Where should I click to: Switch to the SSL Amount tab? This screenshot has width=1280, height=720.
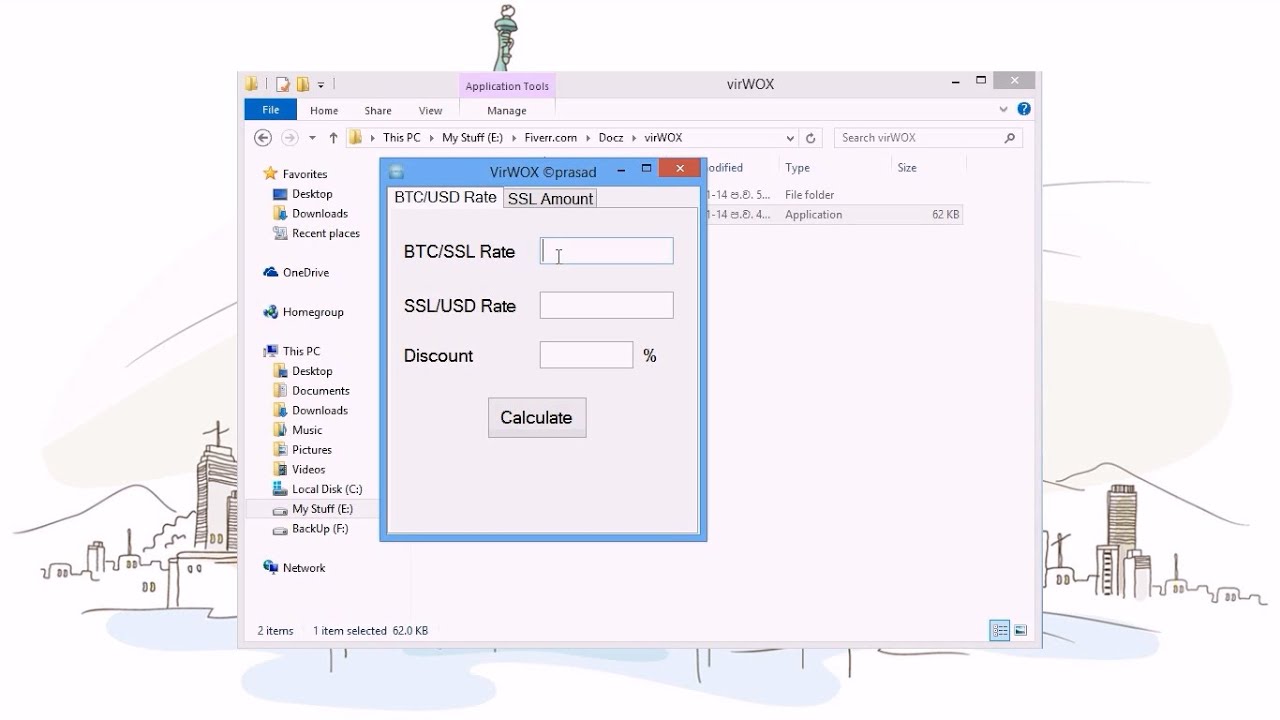point(550,198)
